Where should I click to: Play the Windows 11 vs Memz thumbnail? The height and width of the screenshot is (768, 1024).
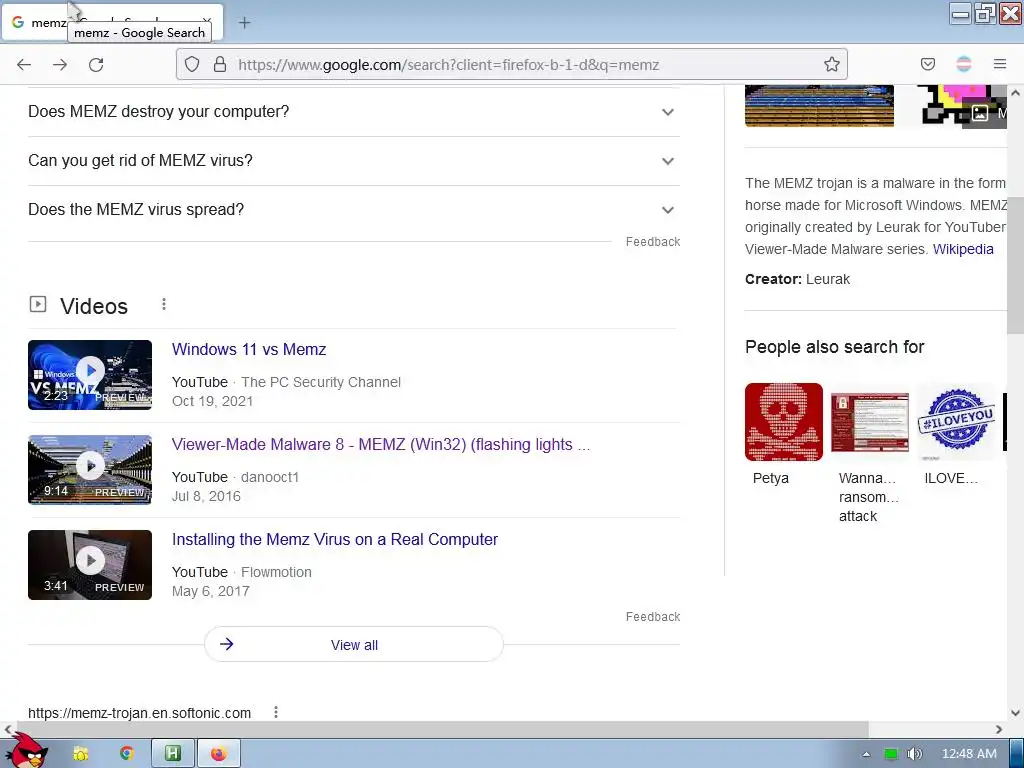(x=90, y=375)
